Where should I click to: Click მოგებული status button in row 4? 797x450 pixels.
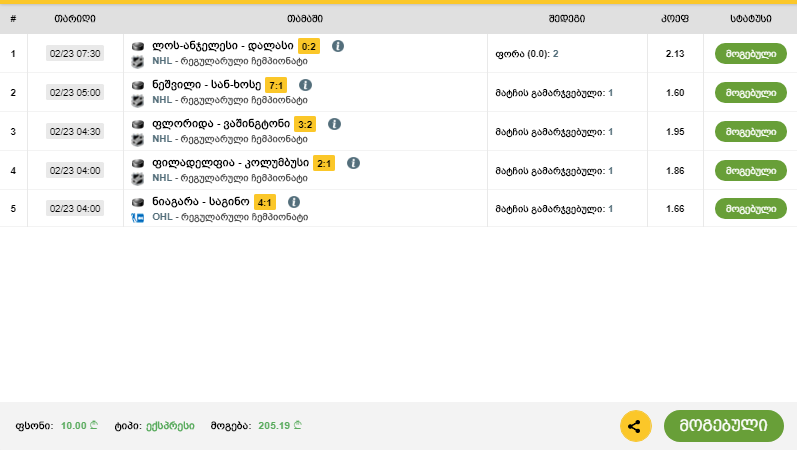[751, 170]
